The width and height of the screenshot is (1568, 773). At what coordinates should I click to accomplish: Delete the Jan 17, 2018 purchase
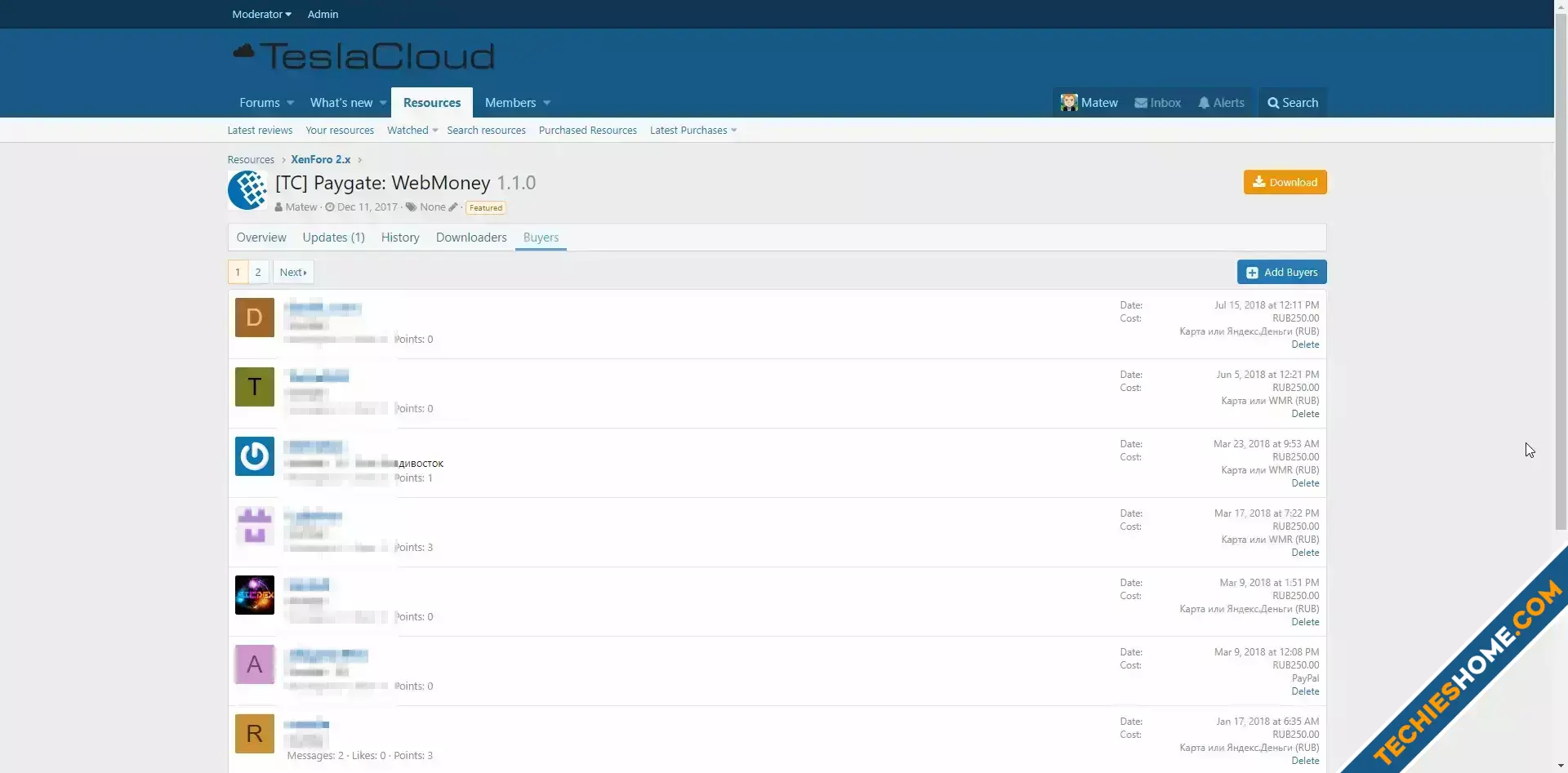[x=1305, y=761]
